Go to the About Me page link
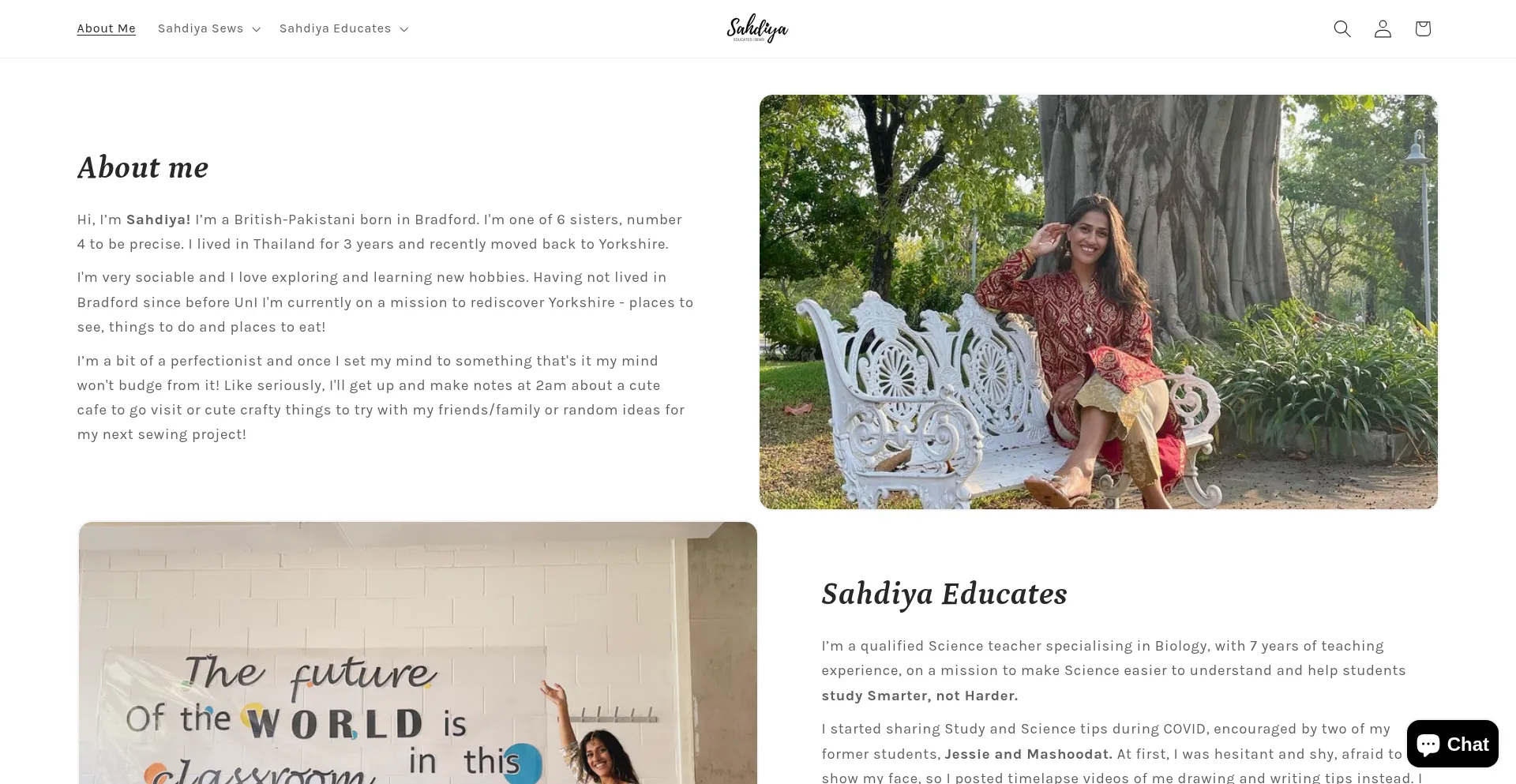Image resolution: width=1516 pixels, height=784 pixels. [107, 28]
